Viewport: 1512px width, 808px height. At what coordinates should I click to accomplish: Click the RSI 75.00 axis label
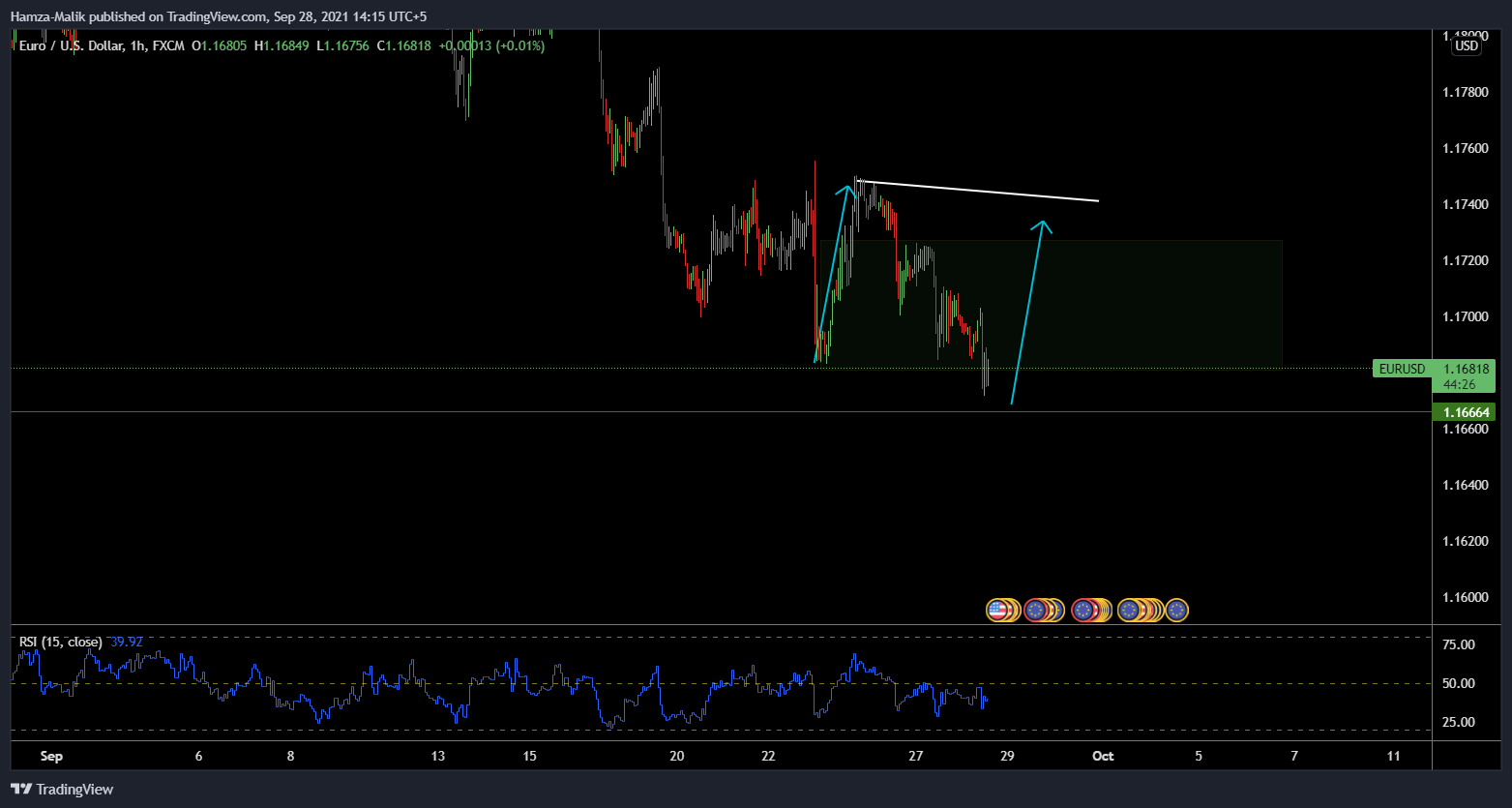1458,644
